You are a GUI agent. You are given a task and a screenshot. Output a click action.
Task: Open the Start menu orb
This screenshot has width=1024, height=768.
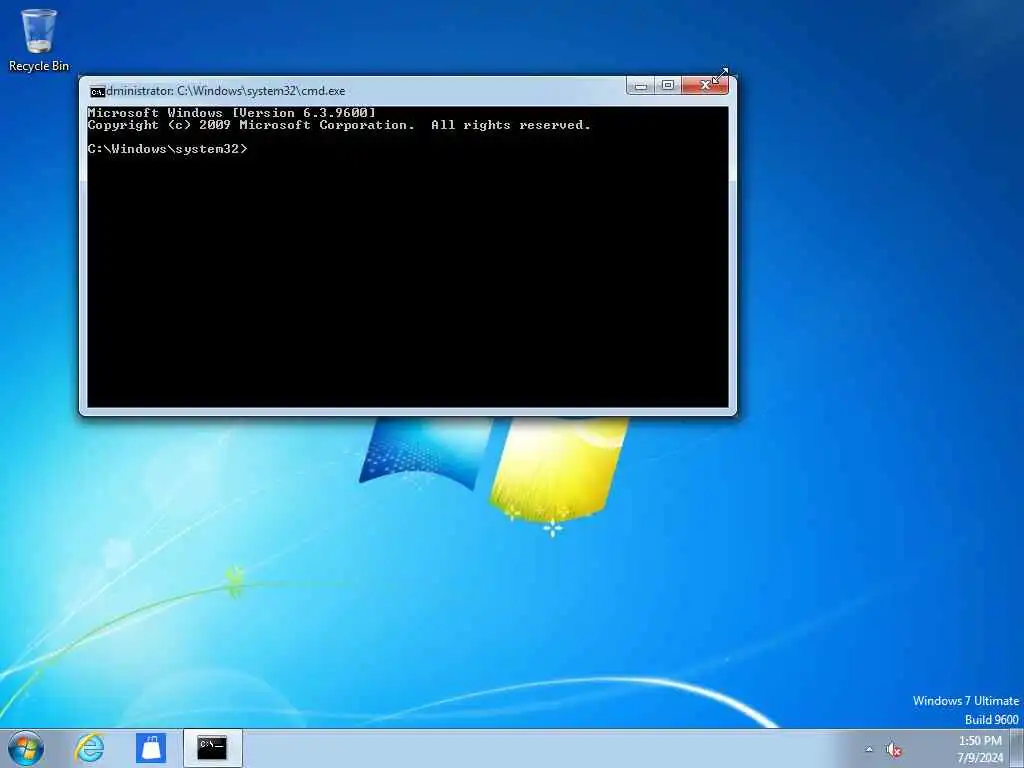coord(26,748)
